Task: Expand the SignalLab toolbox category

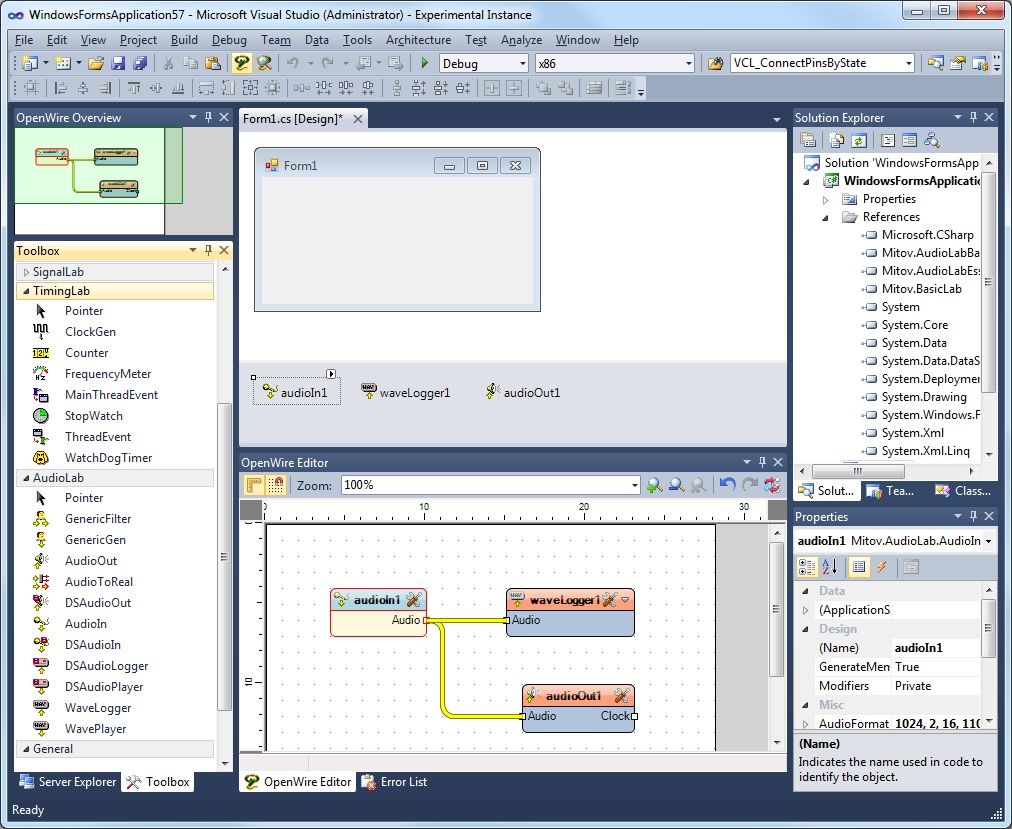Action: pos(26,272)
